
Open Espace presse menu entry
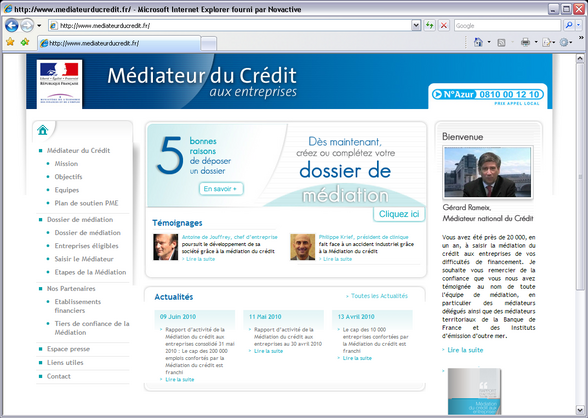[x=68, y=349]
